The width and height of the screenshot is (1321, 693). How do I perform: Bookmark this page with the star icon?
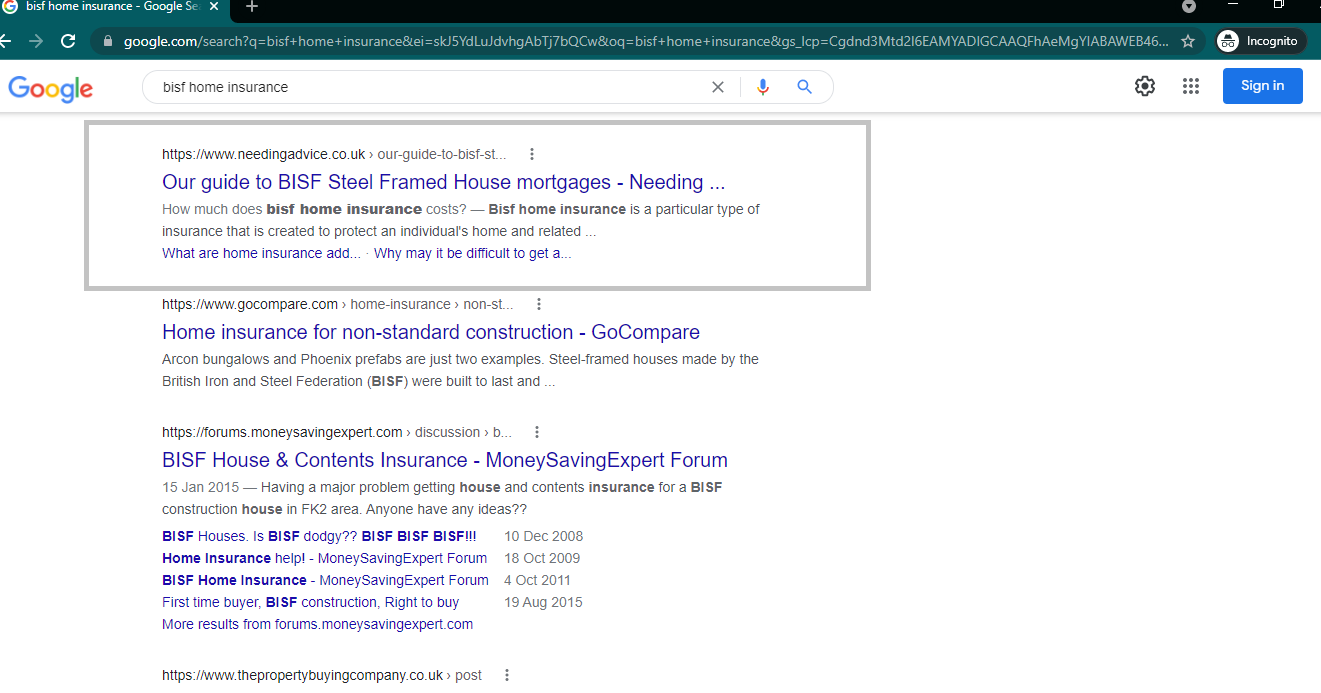(x=1188, y=41)
